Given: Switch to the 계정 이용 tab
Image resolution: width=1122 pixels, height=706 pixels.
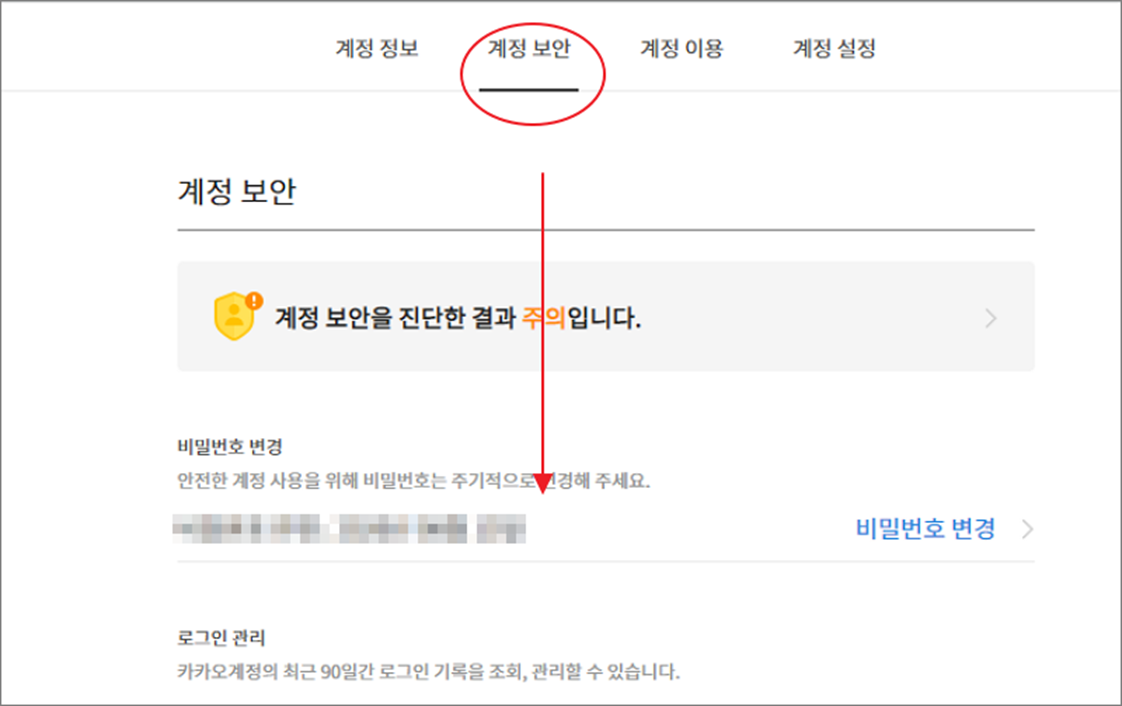Looking at the screenshot, I should tap(681, 49).
